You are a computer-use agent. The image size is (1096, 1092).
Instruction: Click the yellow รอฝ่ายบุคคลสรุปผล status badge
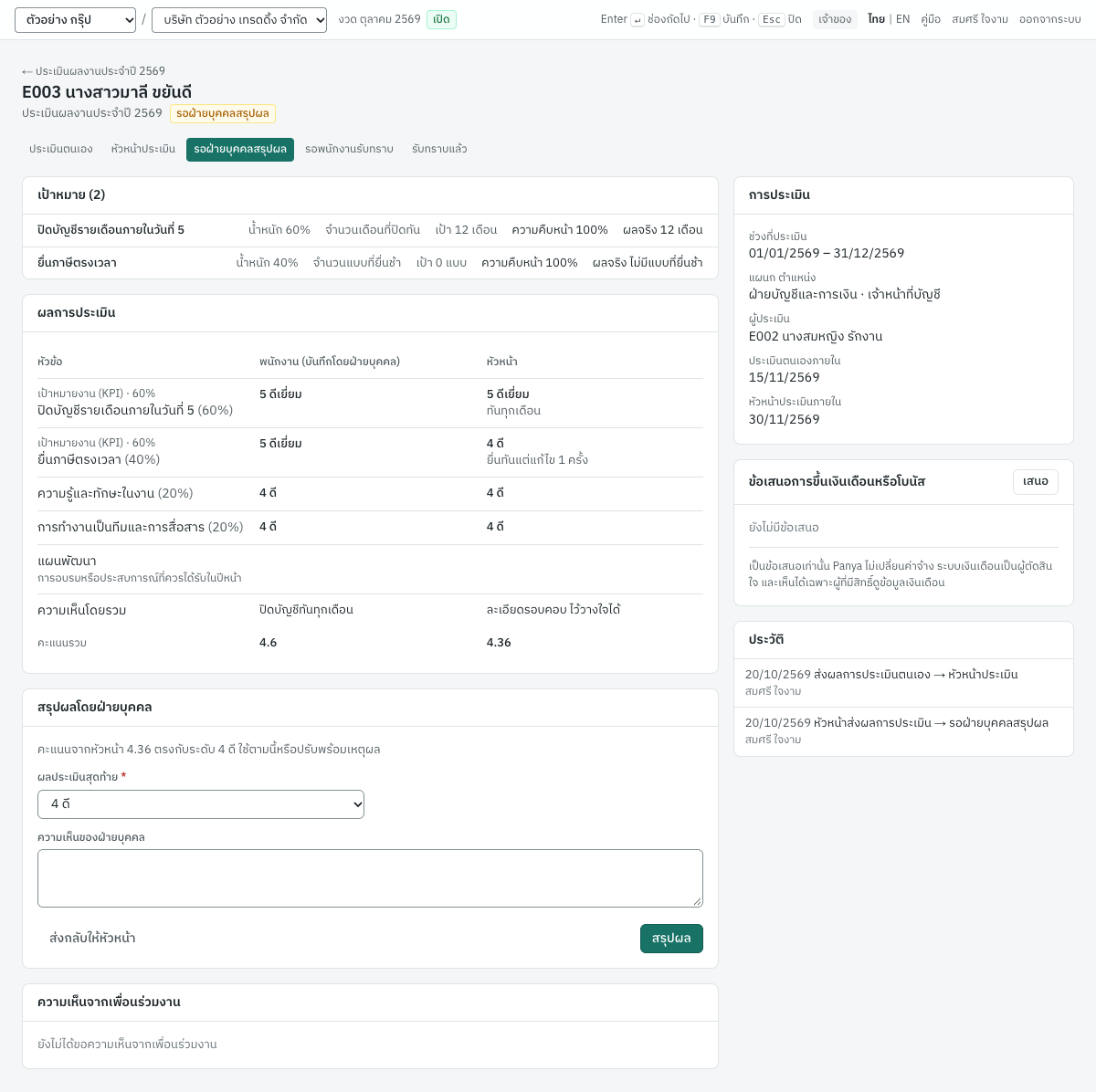[x=223, y=113]
